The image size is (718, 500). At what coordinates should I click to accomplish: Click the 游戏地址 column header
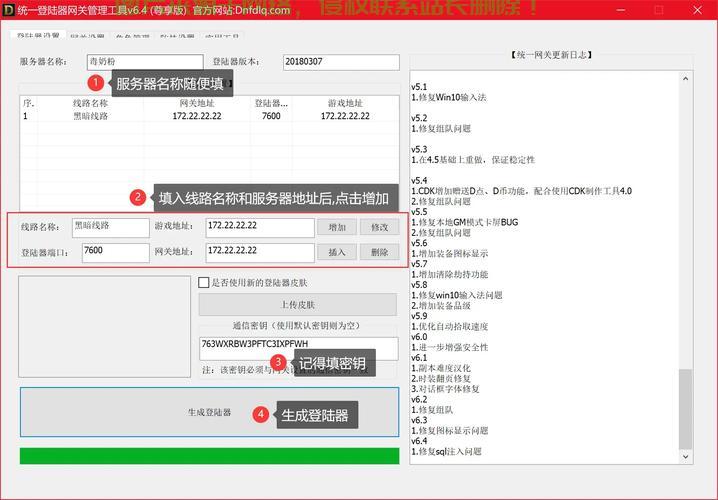[345, 103]
